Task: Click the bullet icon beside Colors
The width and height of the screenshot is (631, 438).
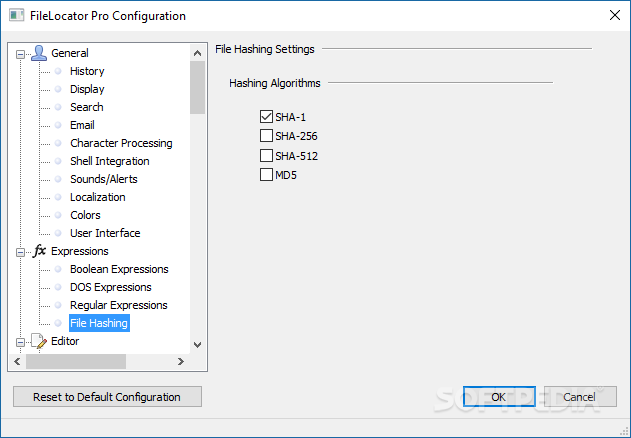Action: pyautogui.click(x=58, y=215)
